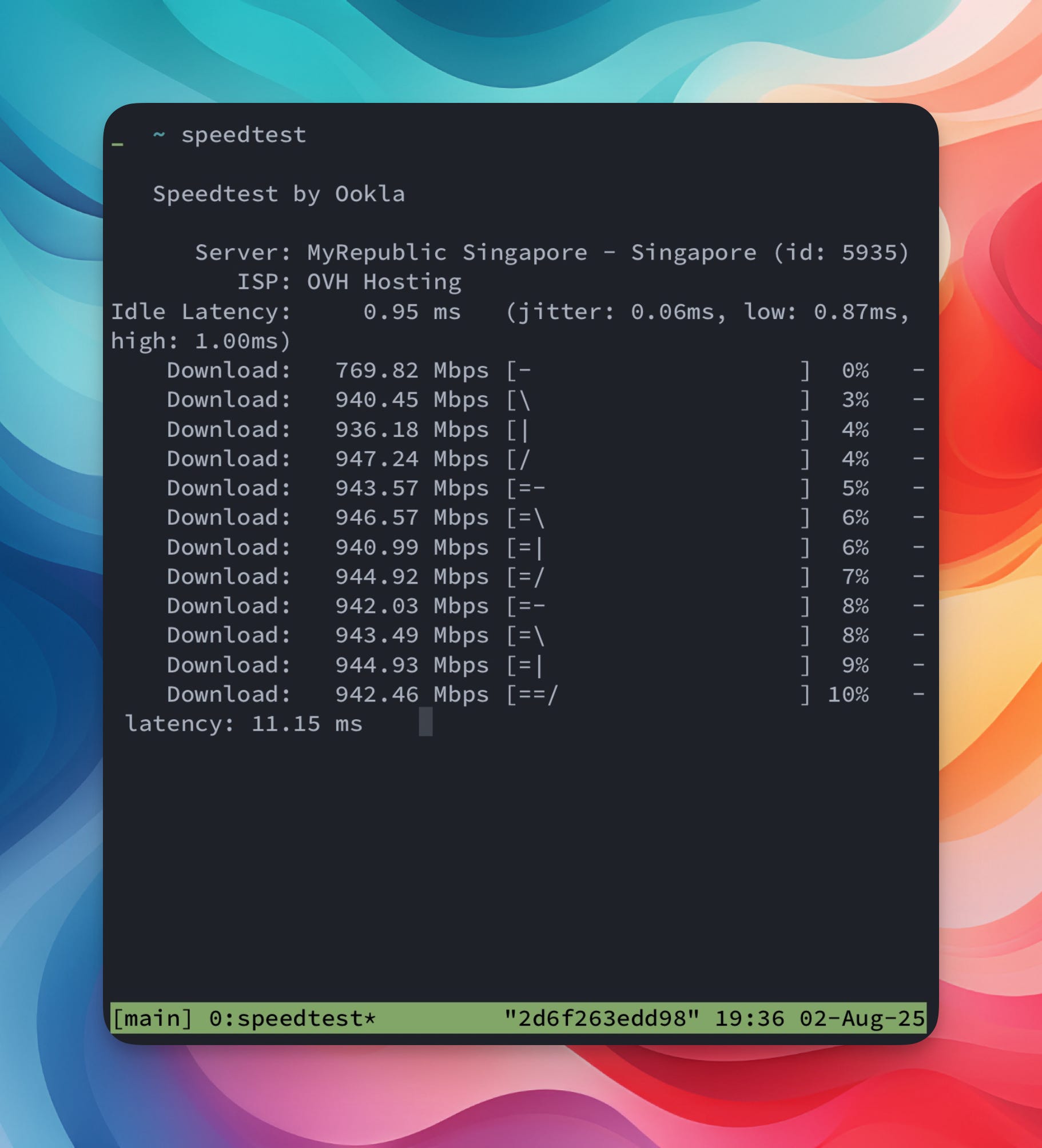This screenshot has height=1148, width=1042.
Task: Select the '936.18 Mbps' download reading
Action: [412, 430]
